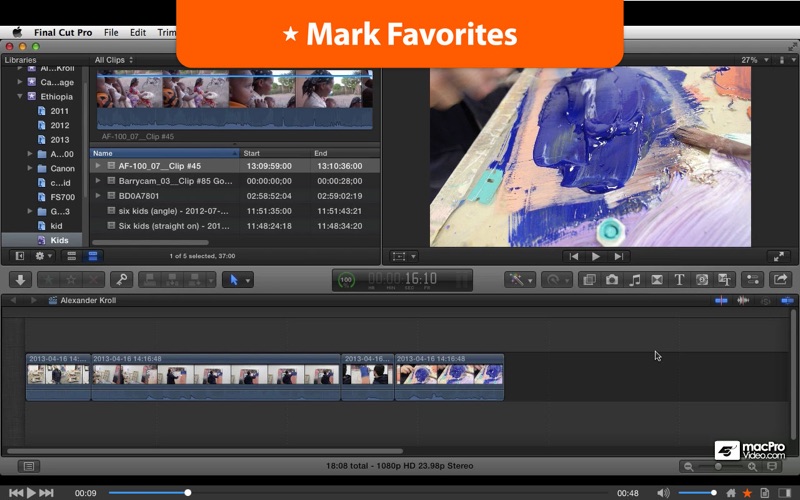Switch browser to list view
Viewport: 800px width, 500px height.
coord(92,256)
